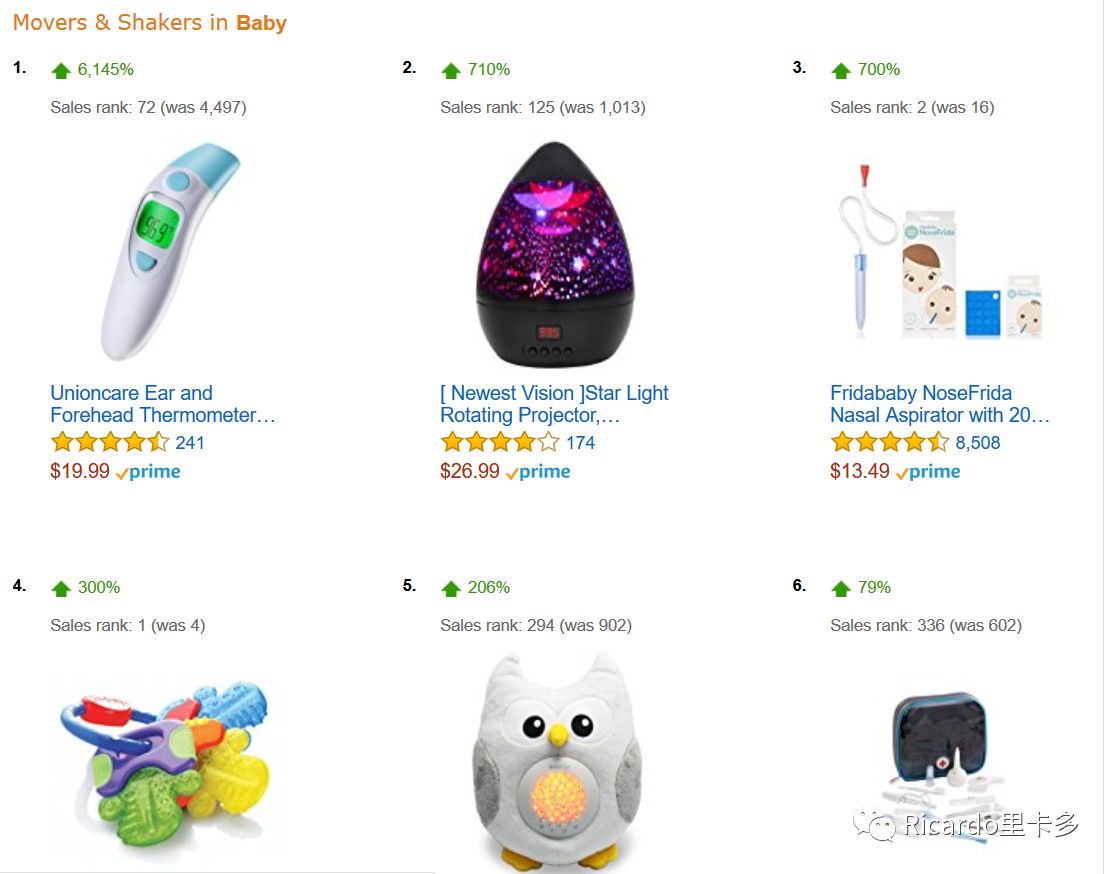Click the green arrow beside 79%
This screenshot has width=1116, height=874.
[x=841, y=589]
